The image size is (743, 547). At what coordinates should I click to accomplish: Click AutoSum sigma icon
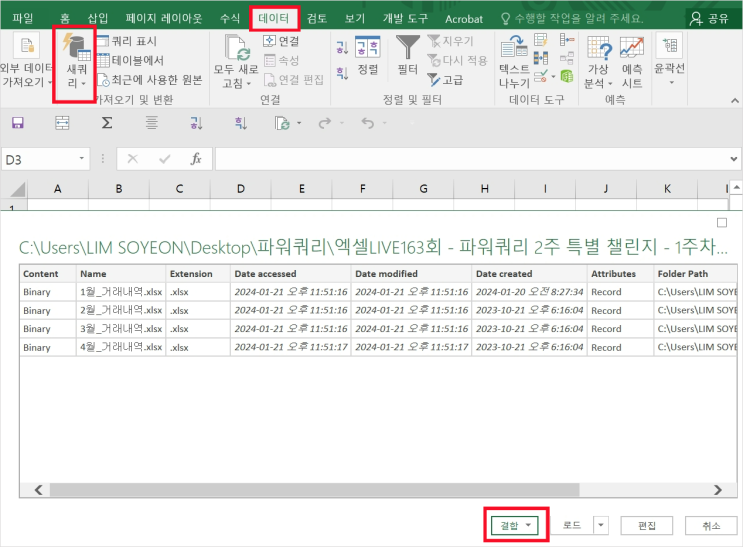(107, 123)
